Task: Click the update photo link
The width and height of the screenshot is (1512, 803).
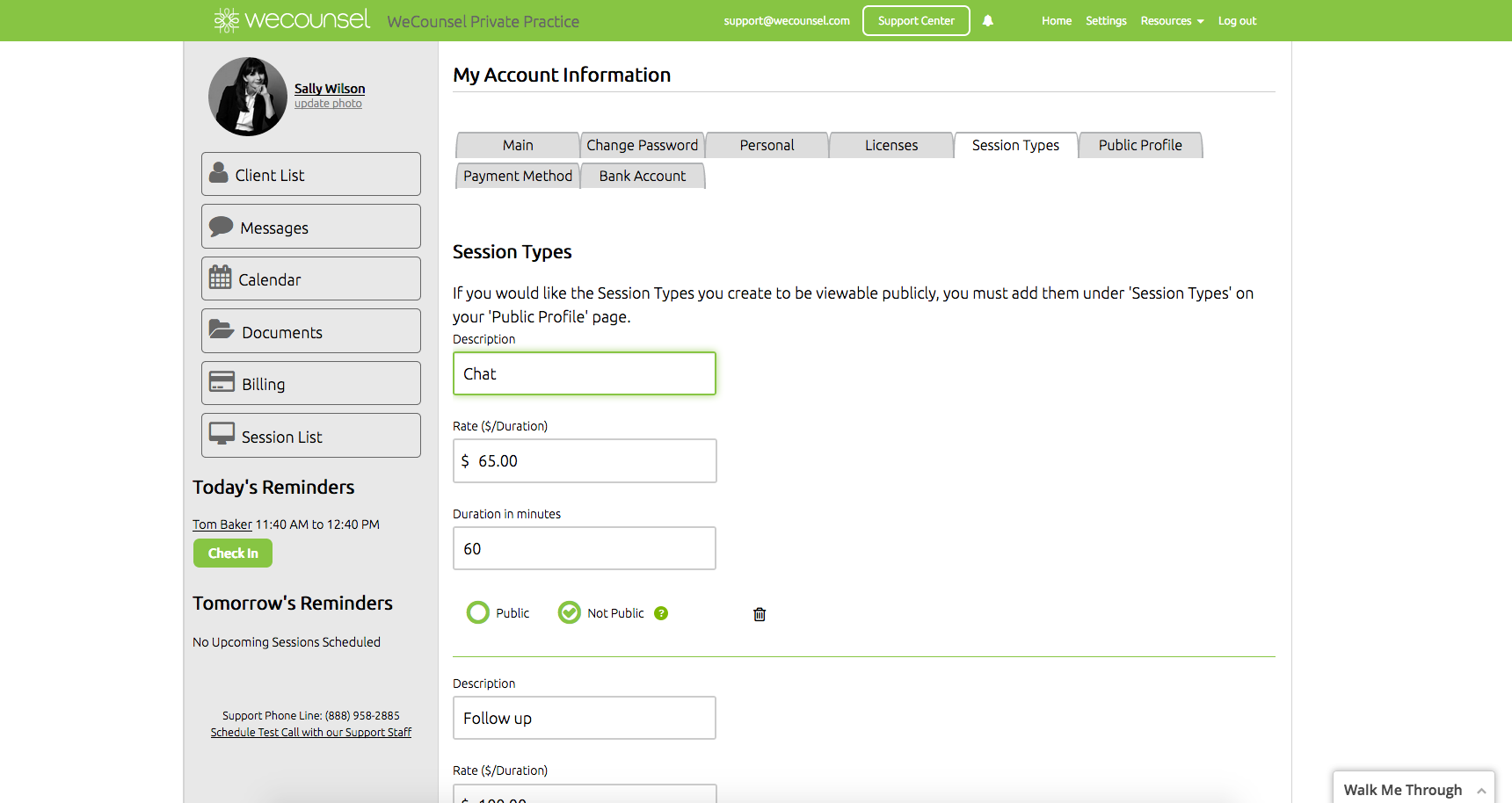Action: (328, 104)
